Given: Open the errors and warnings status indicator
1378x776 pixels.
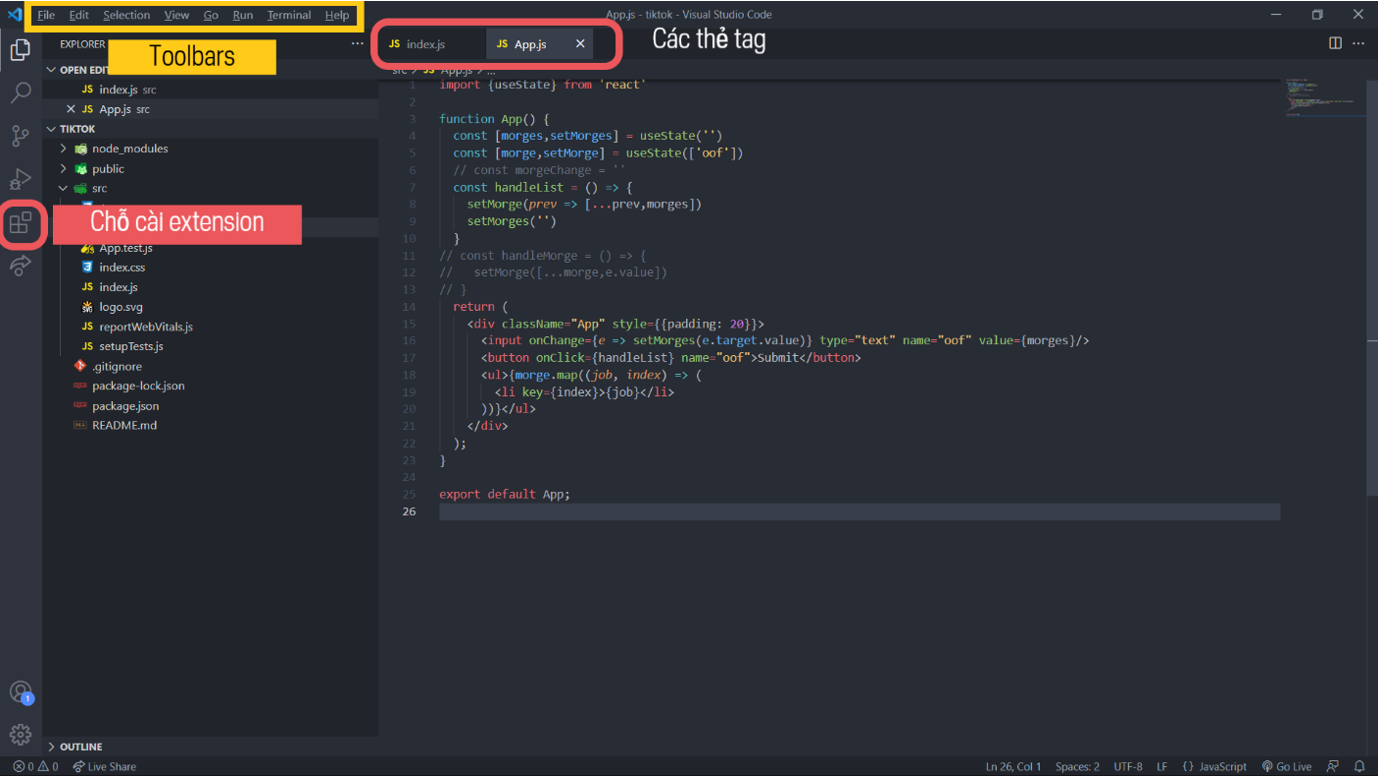Looking at the screenshot, I should (x=35, y=767).
